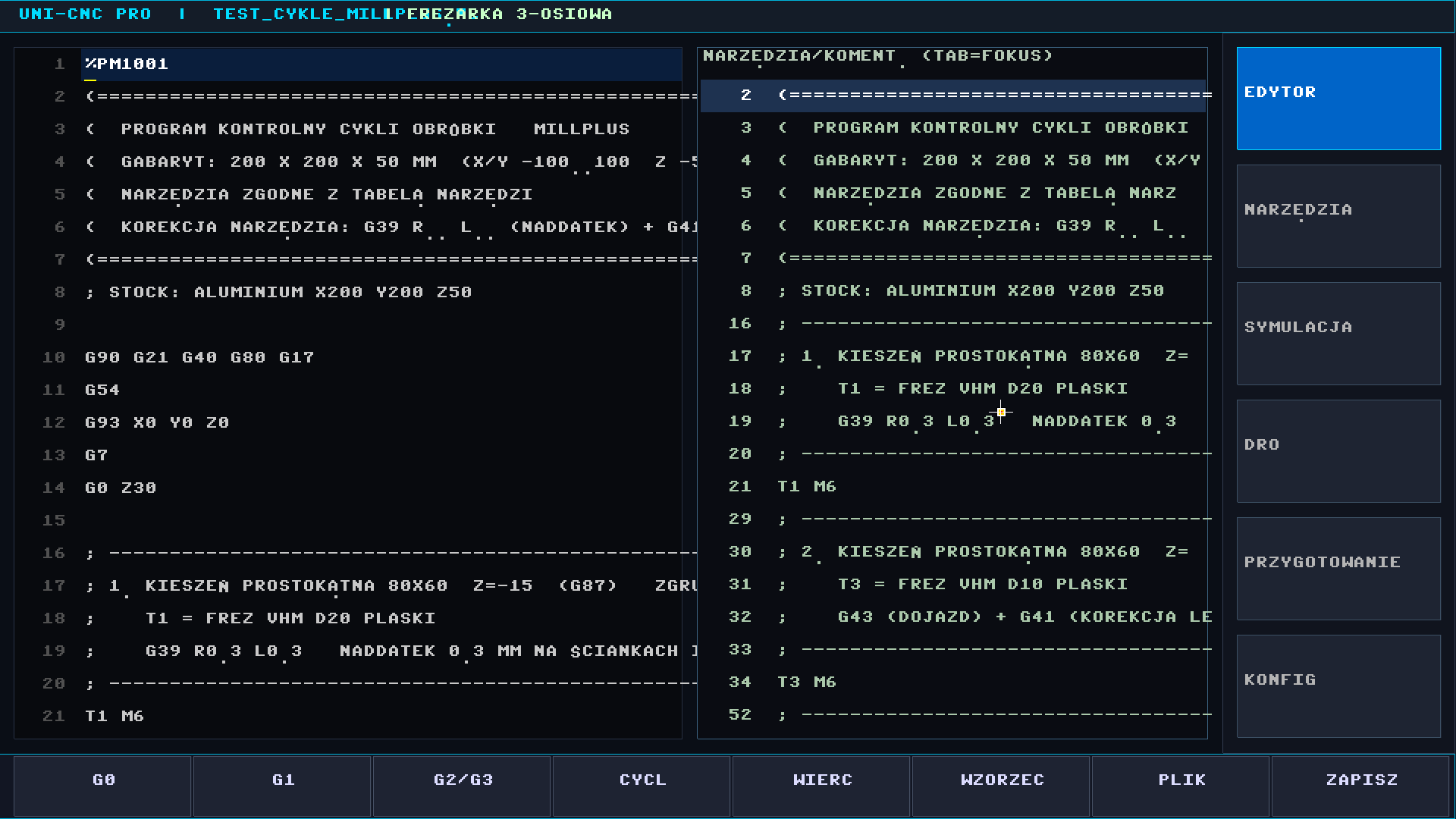The image size is (1456, 819).
Task: Select GABARYT line 4 in editor pane
Action: click(349, 162)
